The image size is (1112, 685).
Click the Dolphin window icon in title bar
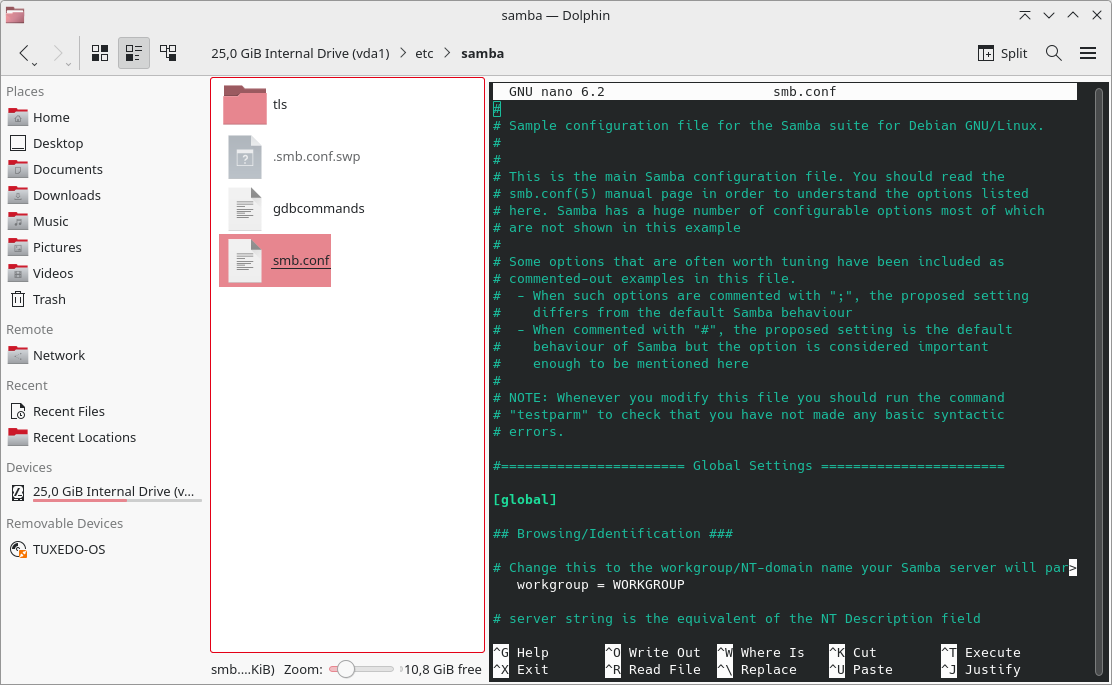(x=15, y=15)
